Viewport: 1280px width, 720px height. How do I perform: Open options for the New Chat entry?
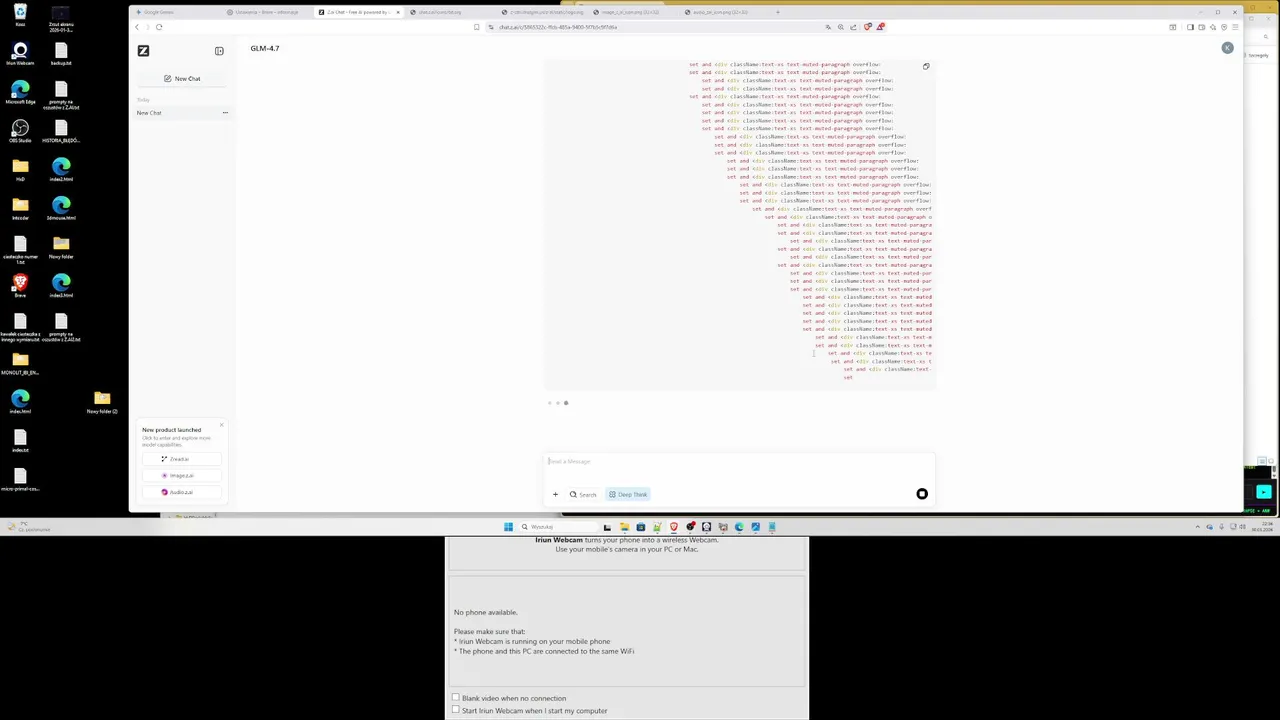tap(225, 113)
